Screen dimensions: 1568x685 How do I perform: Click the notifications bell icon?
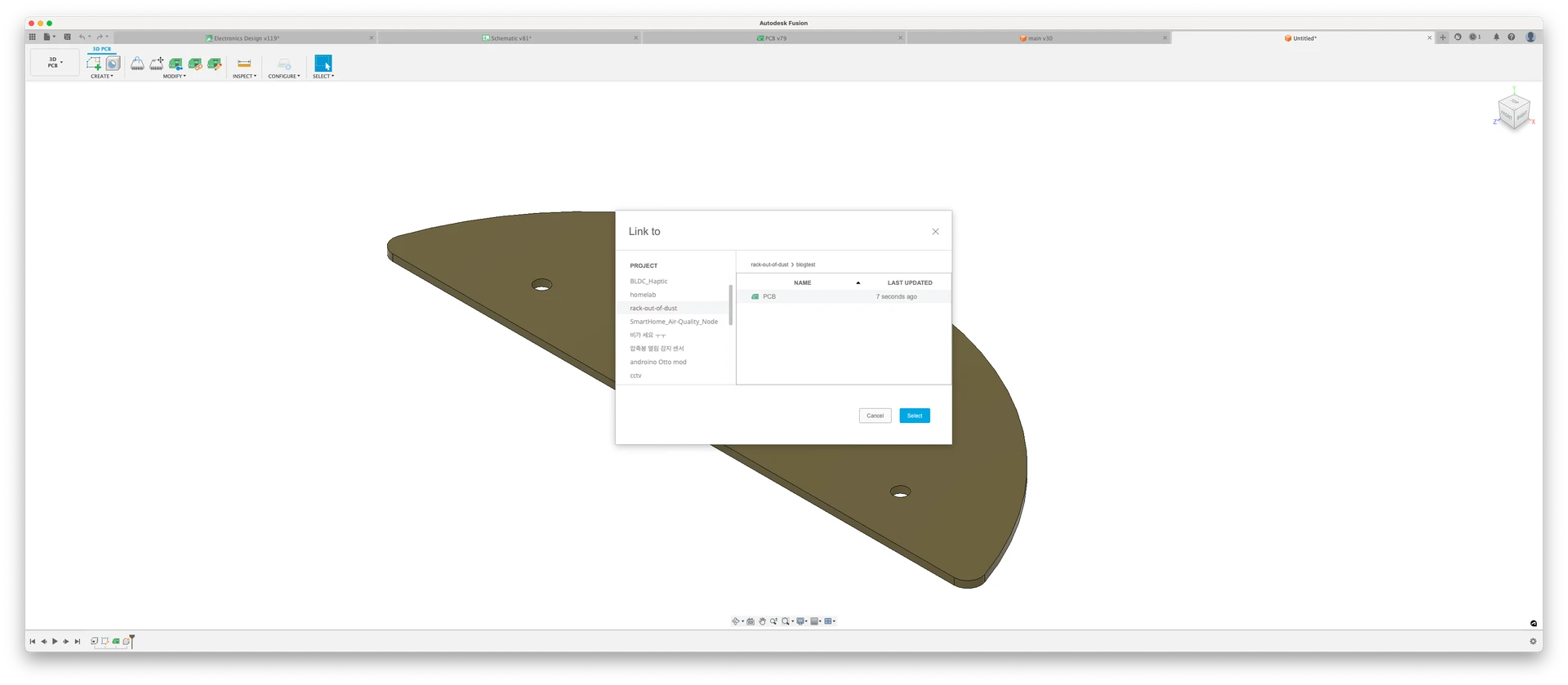click(x=1496, y=38)
